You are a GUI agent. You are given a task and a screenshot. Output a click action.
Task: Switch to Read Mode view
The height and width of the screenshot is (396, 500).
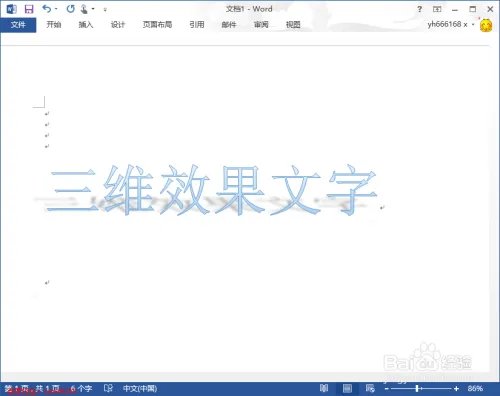point(324,388)
